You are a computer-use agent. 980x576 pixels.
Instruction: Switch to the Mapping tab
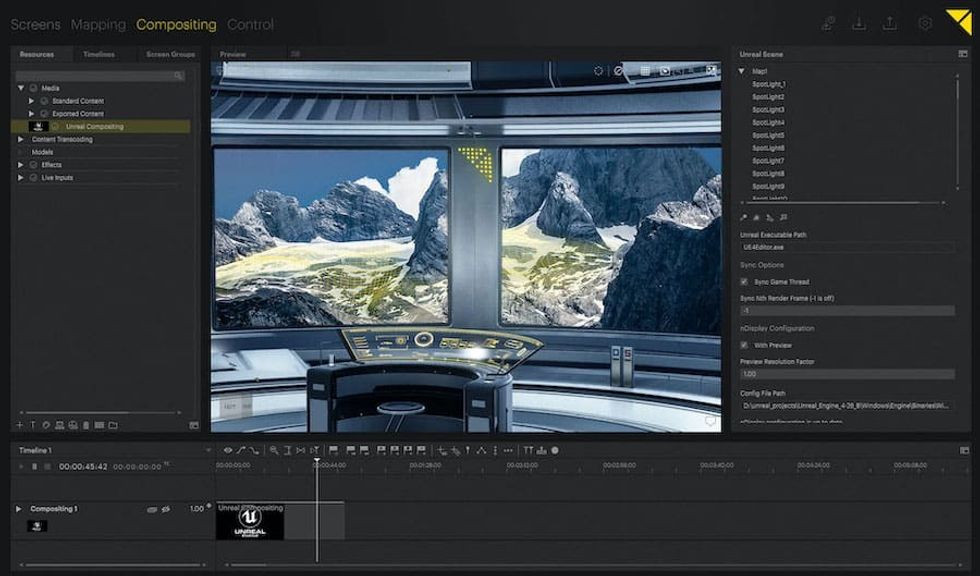[98, 24]
